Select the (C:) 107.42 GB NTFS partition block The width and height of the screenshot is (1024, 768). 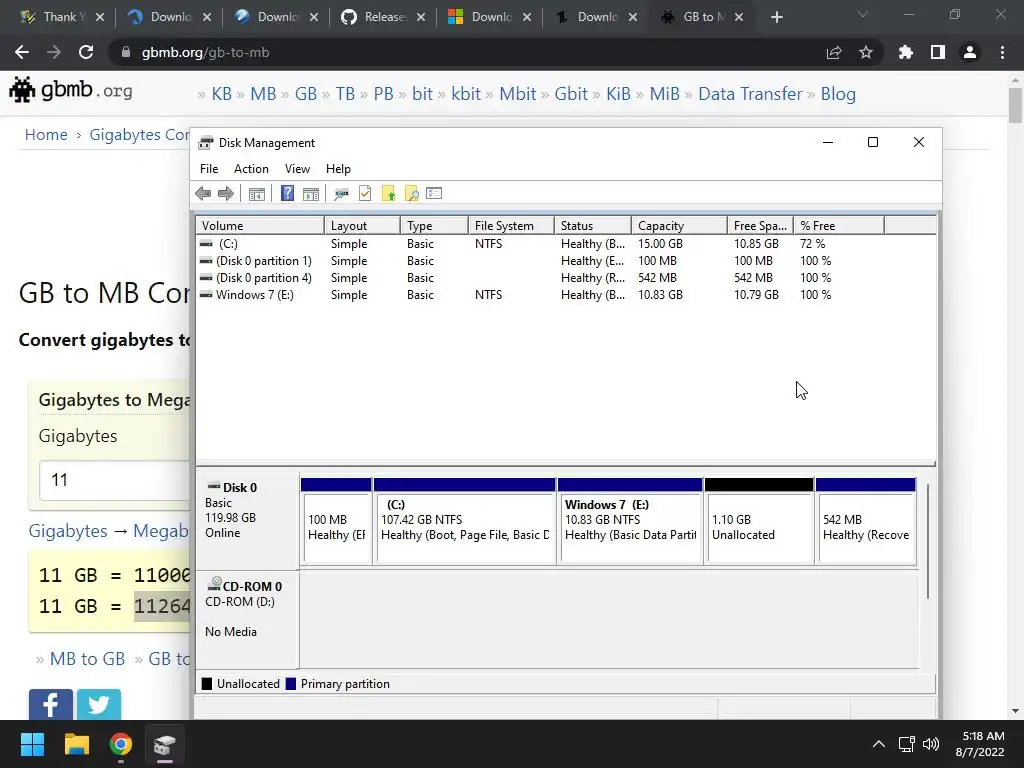click(x=464, y=521)
